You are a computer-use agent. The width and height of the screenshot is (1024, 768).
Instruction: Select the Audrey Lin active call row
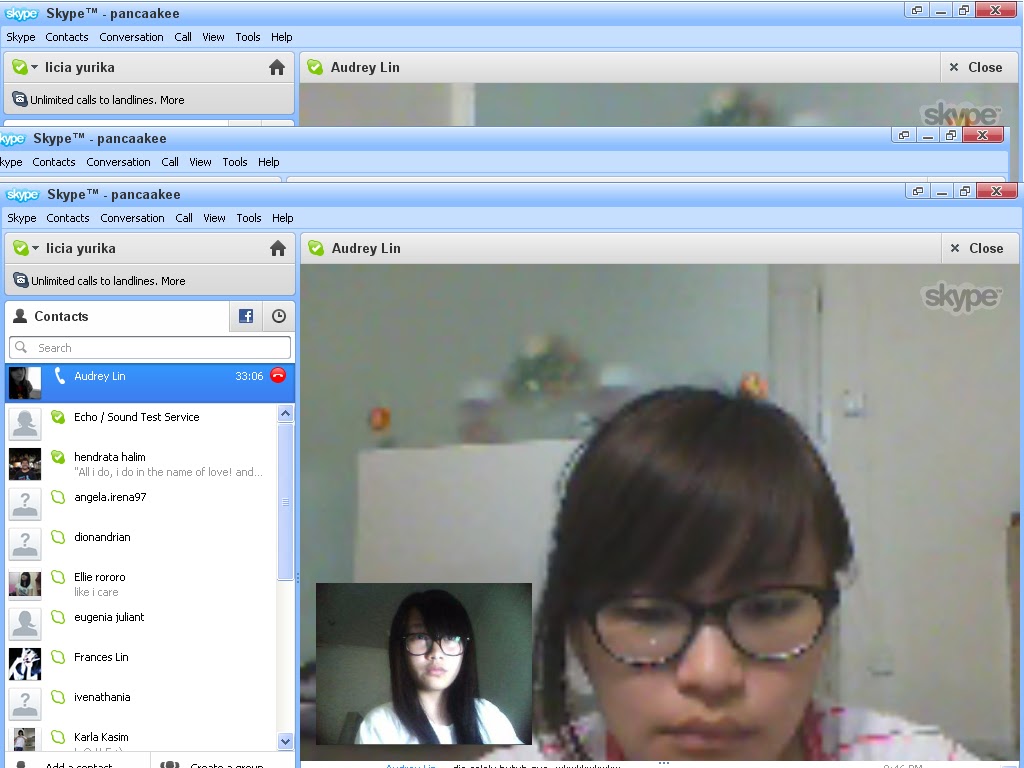[150, 383]
